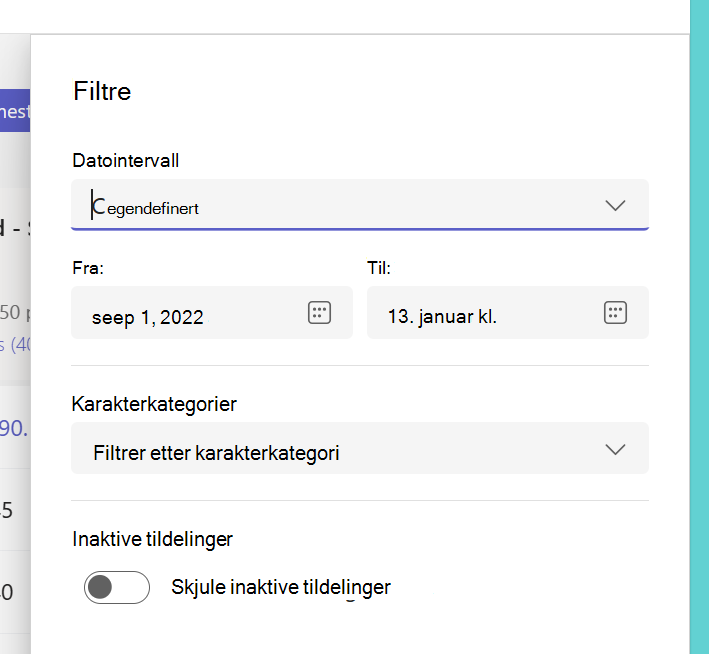Click the 'Skjule inaktive tildelinger' label text

click(281, 587)
